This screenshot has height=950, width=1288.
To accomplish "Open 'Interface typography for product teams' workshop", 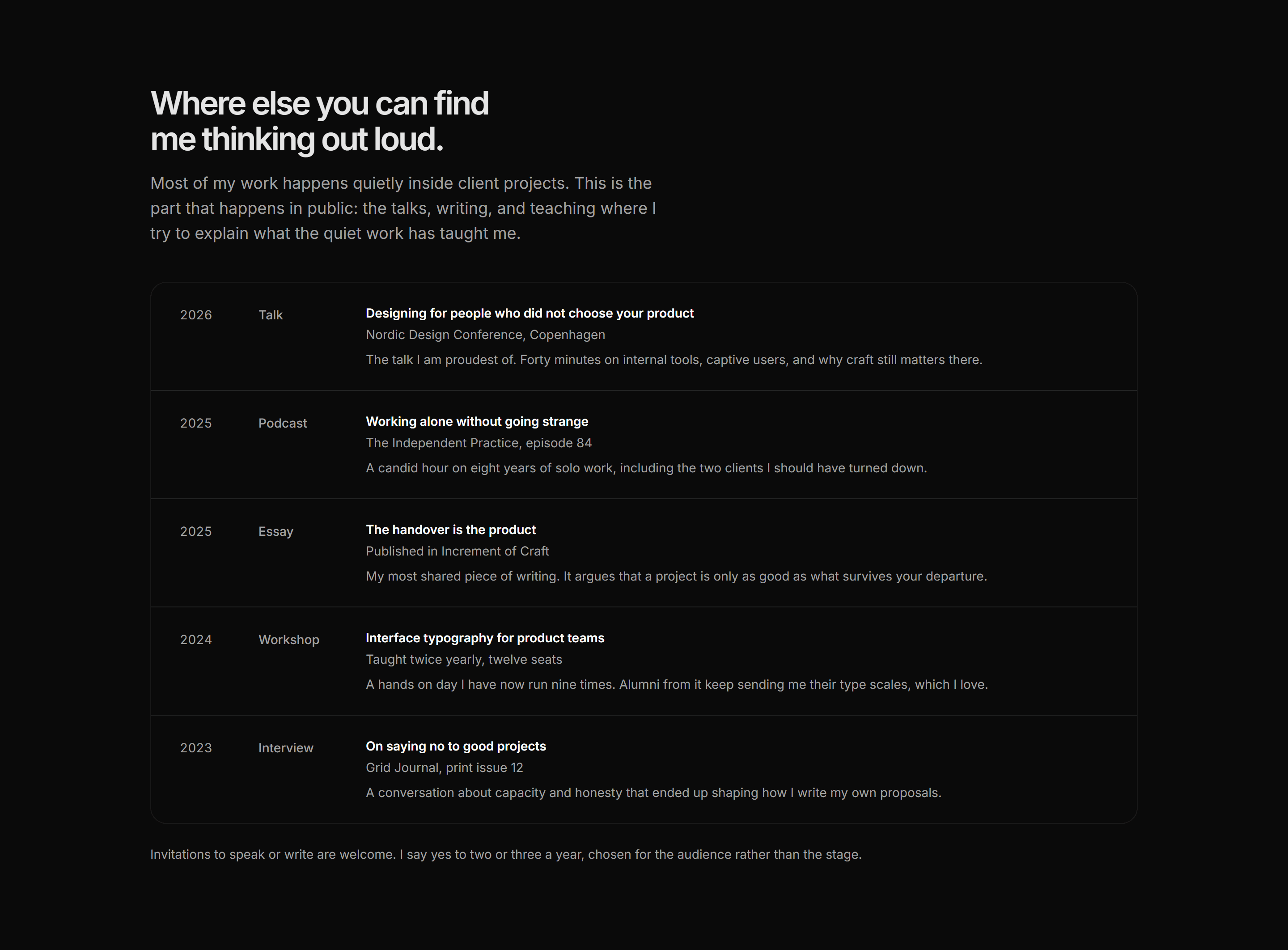I will pyautogui.click(x=485, y=638).
